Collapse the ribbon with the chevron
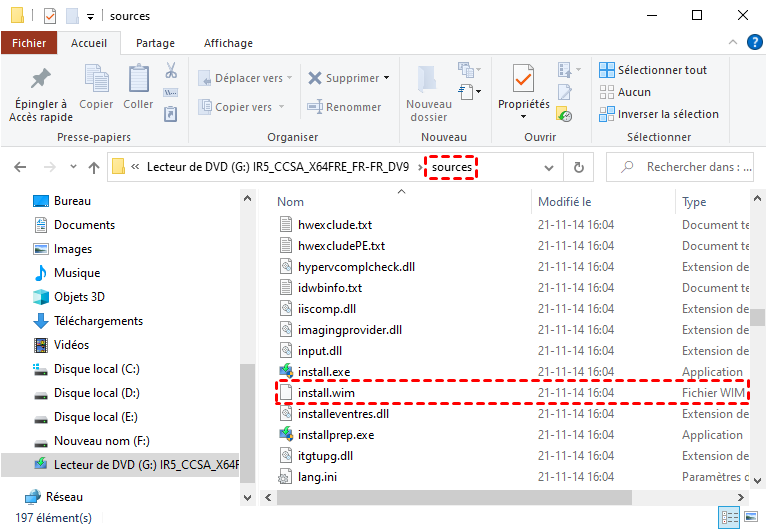 (x=733, y=43)
